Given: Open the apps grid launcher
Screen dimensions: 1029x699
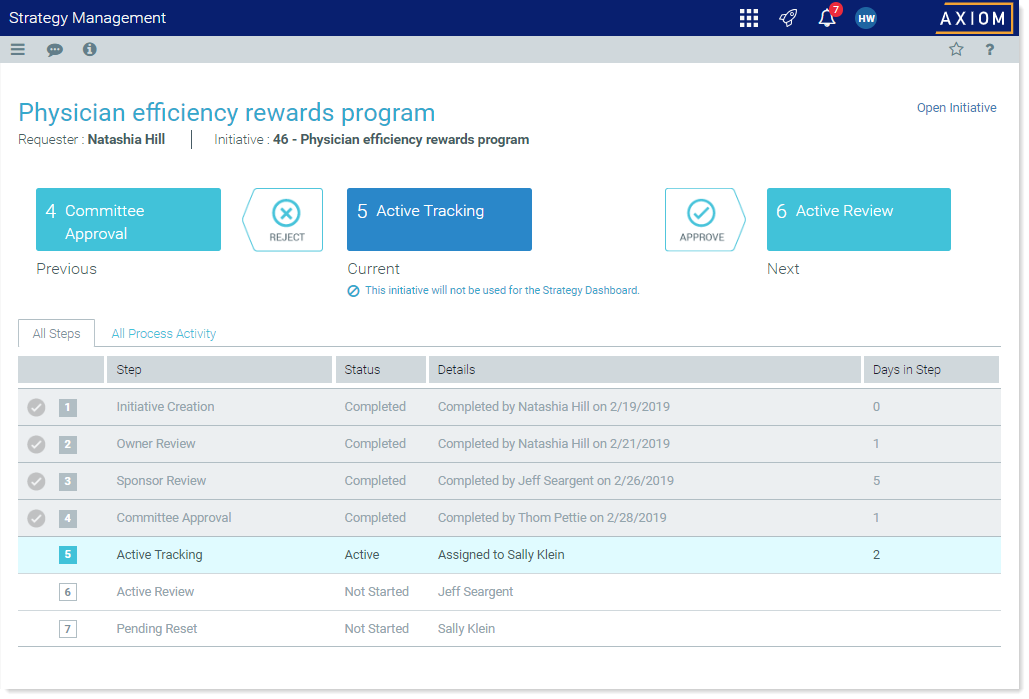Looking at the screenshot, I should (x=748, y=18).
